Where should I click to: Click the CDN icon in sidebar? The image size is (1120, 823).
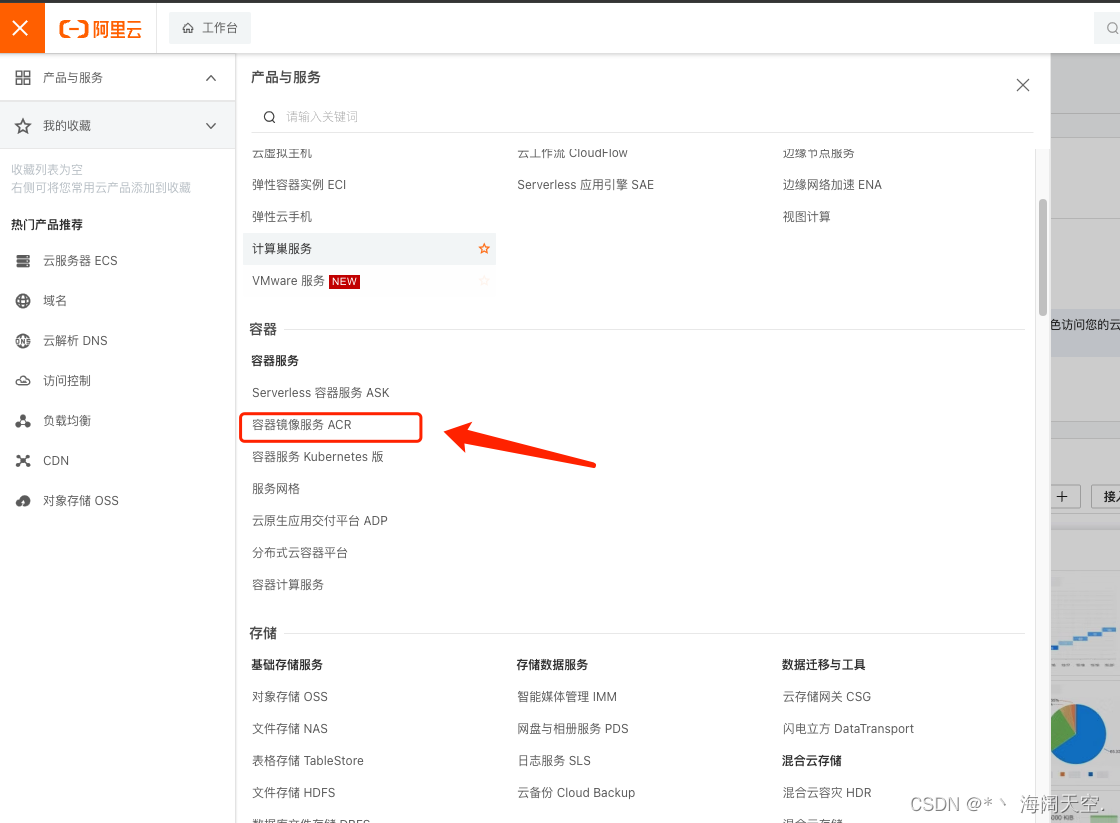pyautogui.click(x=23, y=461)
